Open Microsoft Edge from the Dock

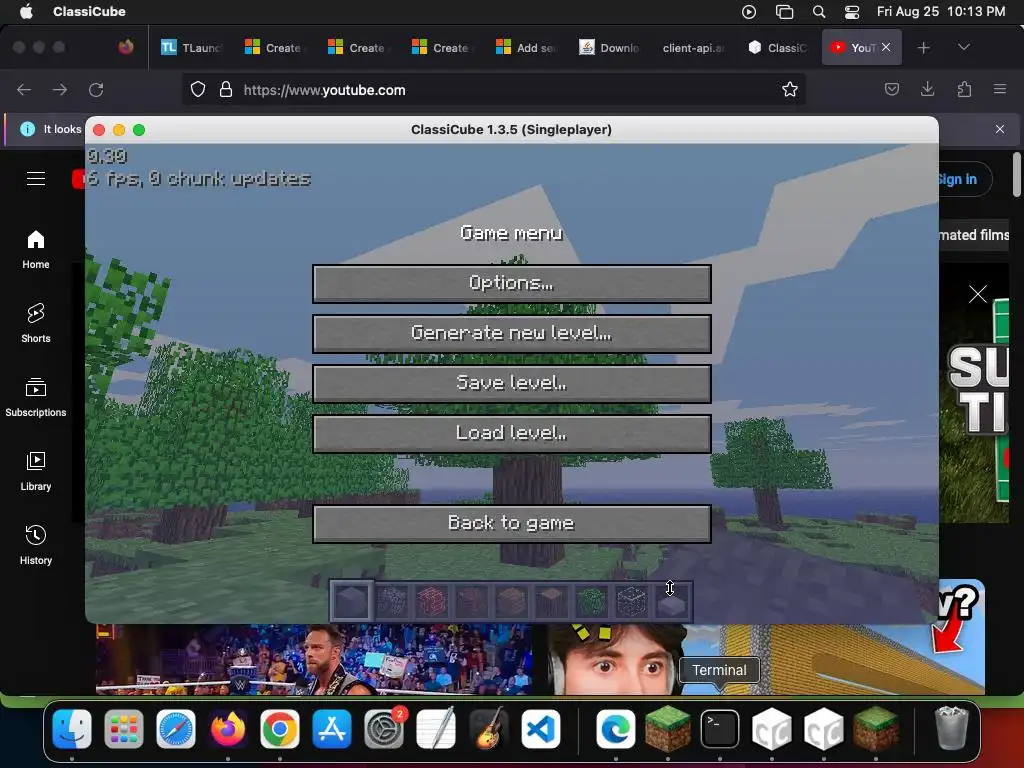point(615,729)
